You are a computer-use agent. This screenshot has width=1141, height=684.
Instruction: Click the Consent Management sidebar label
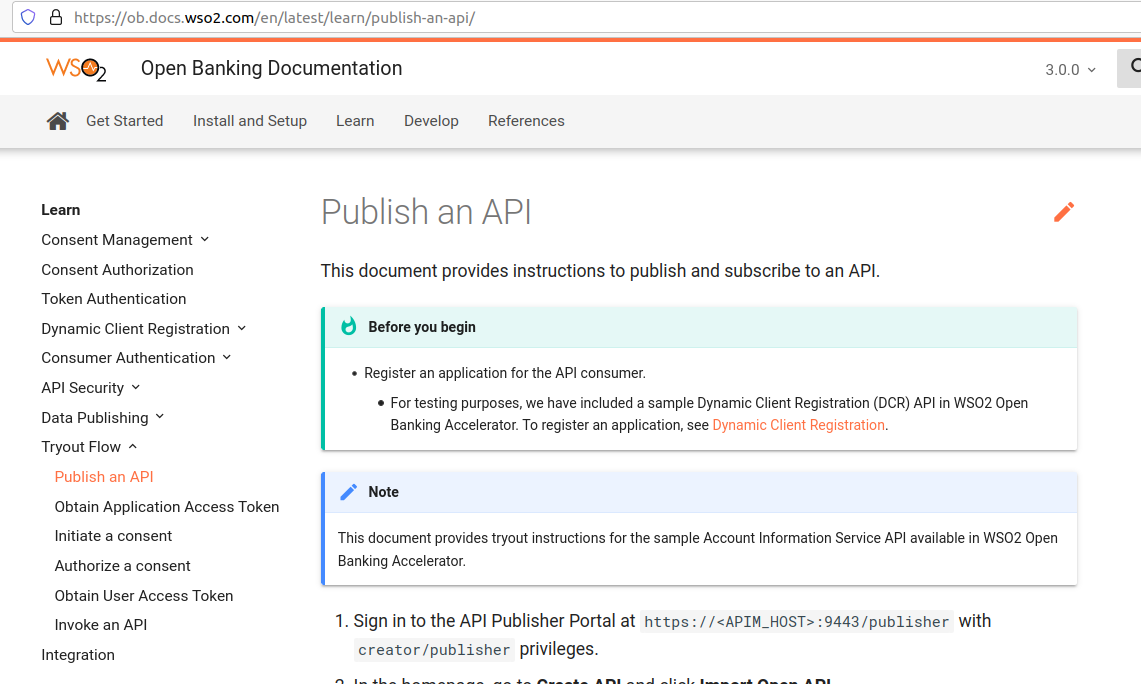116,239
